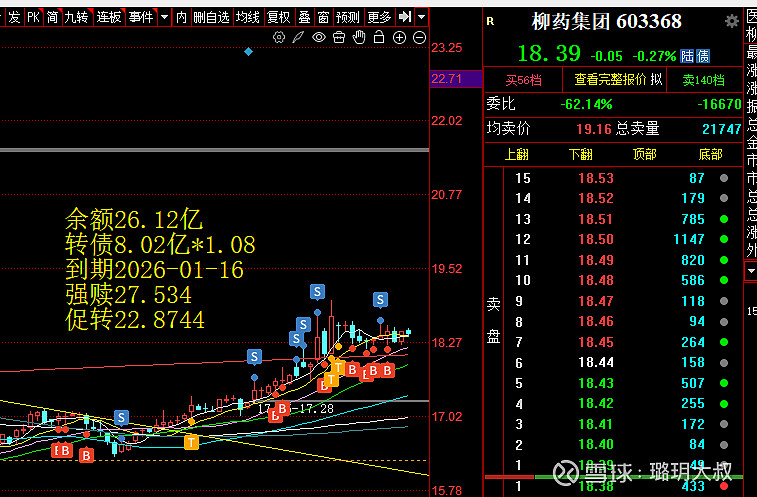The image size is (757, 497).
Task: Click the gray dot on the 18.44 row
Action: [724, 363]
